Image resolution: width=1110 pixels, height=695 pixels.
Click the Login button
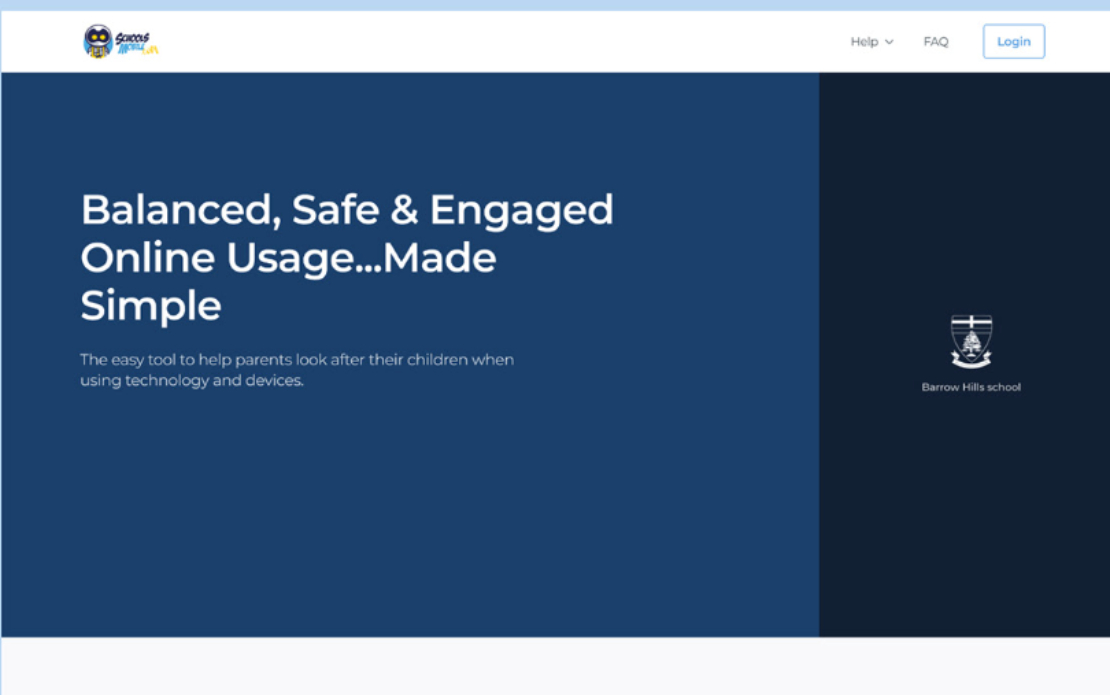tap(1014, 41)
